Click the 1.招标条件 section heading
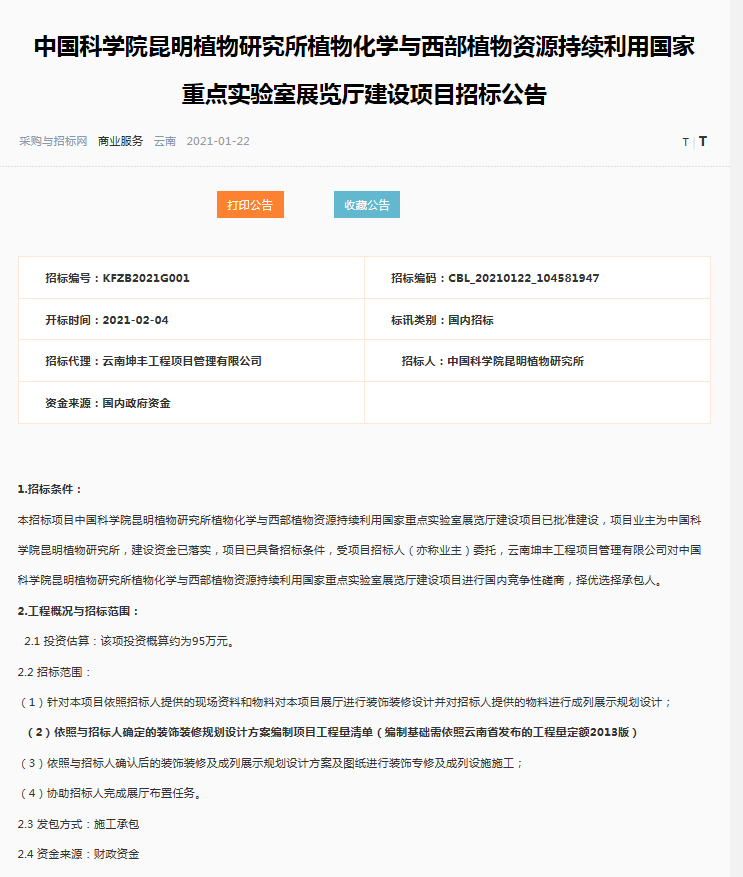 [x=51, y=489]
